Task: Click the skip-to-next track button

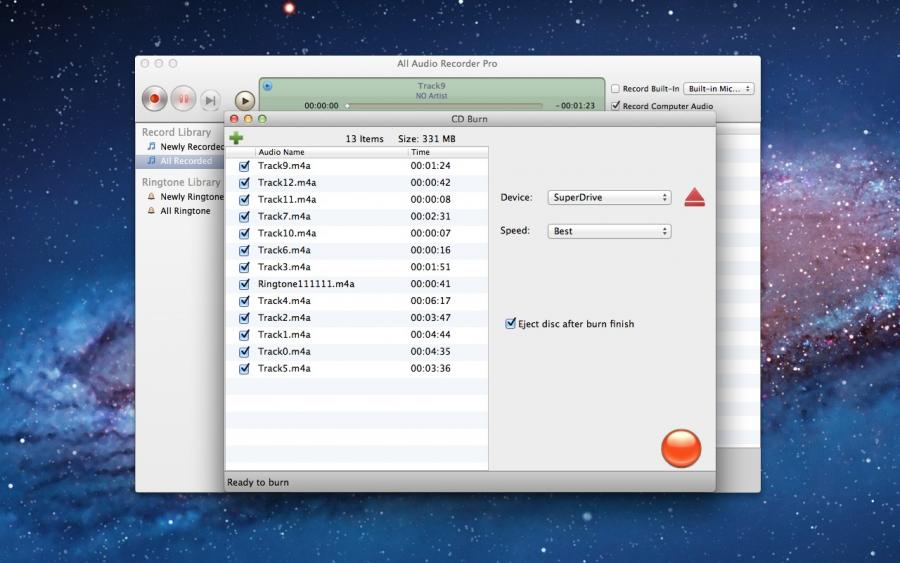Action: tap(211, 100)
